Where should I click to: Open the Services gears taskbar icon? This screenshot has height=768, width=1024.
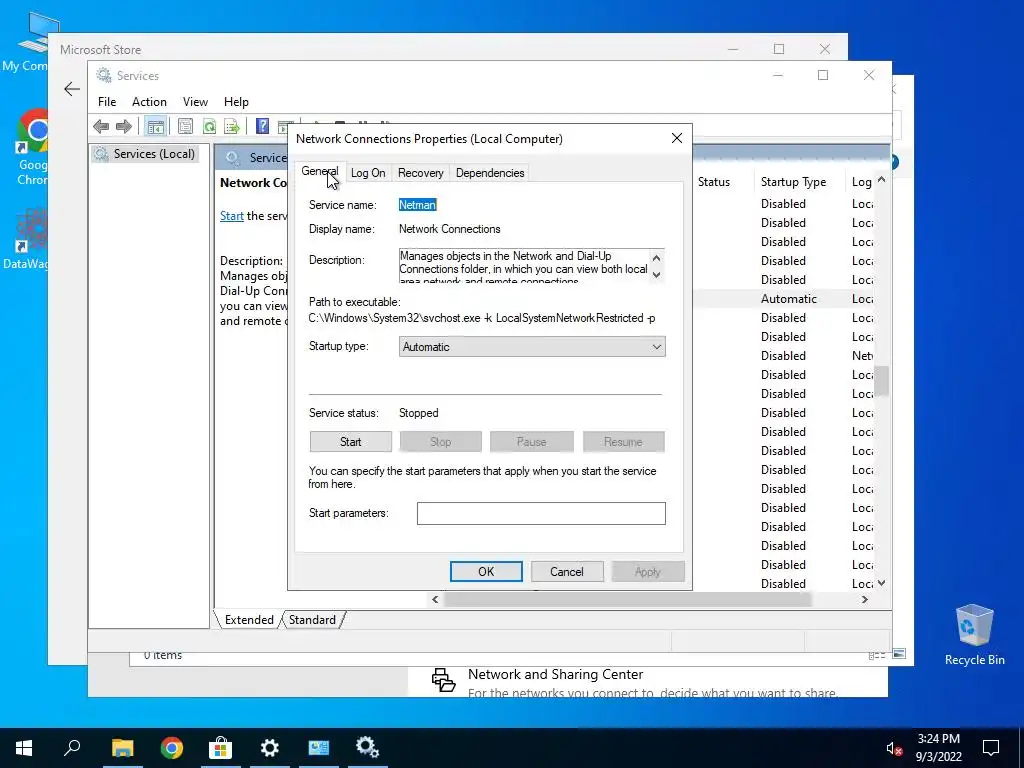pos(368,748)
